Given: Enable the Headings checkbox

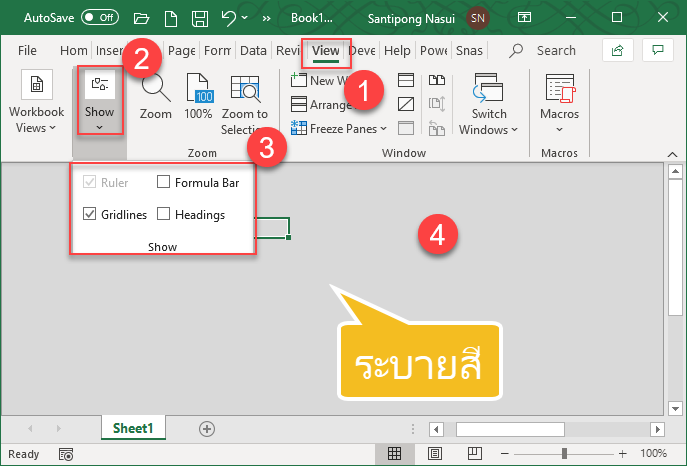Looking at the screenshot, I should (164, 214).
